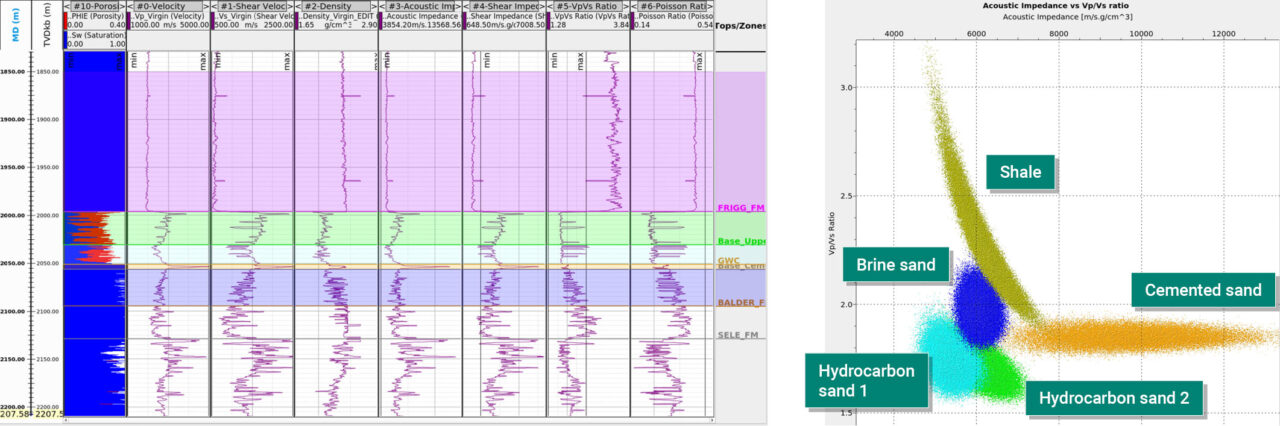
Task: Select the BALDER_FM formation top label
Action: point(741,302)
